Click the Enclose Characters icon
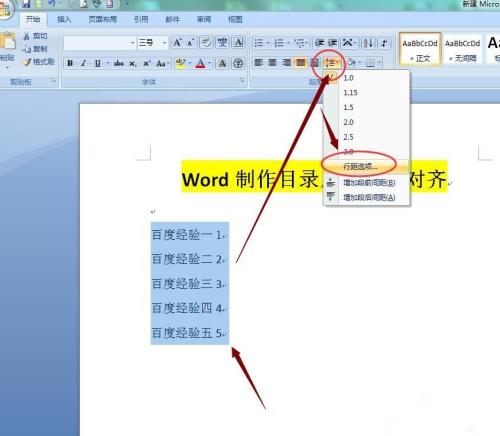 (238, 63)
